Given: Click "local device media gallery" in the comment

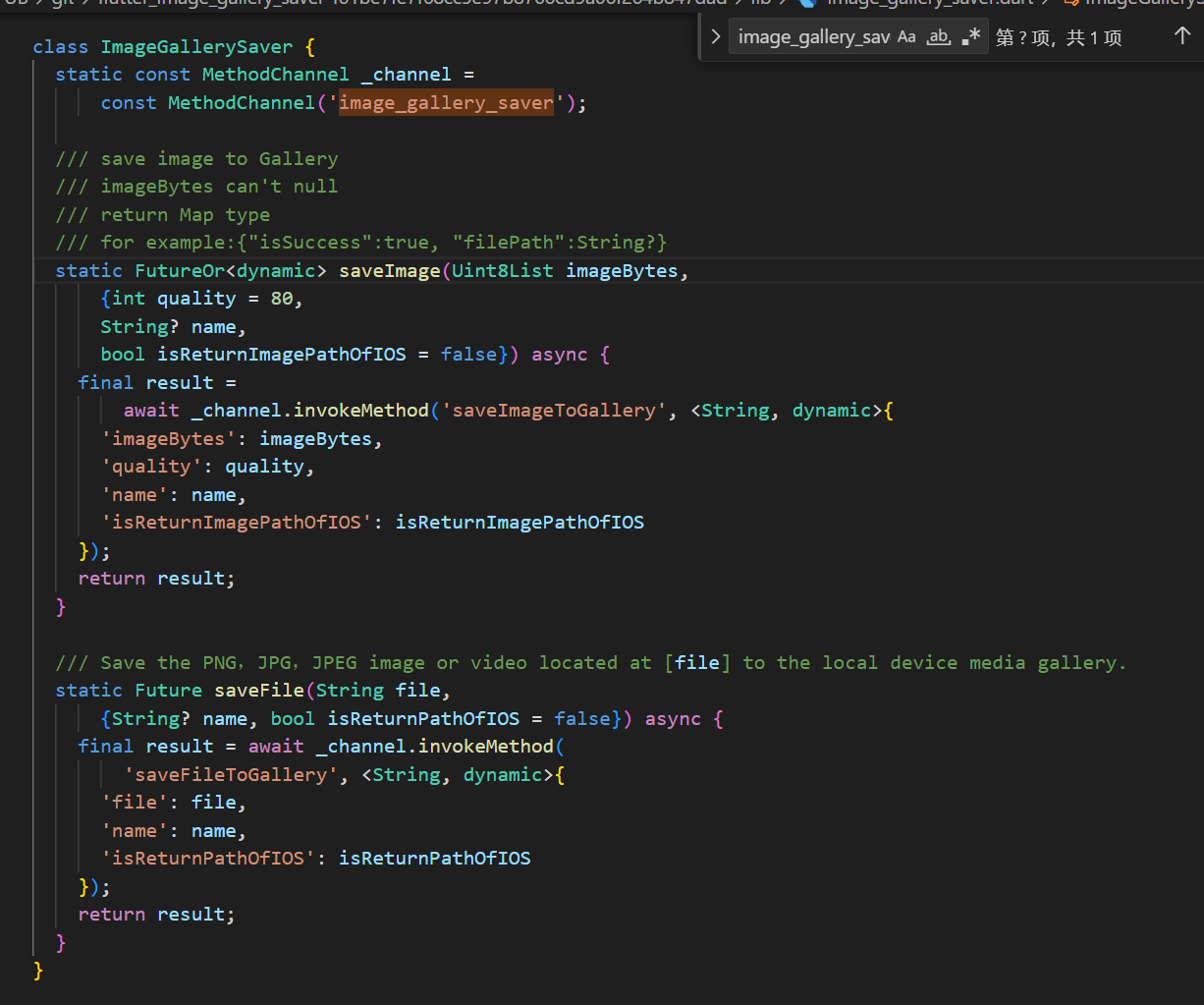Looking at the screenshot, I should pyautogui.click(x=969, y=663).
